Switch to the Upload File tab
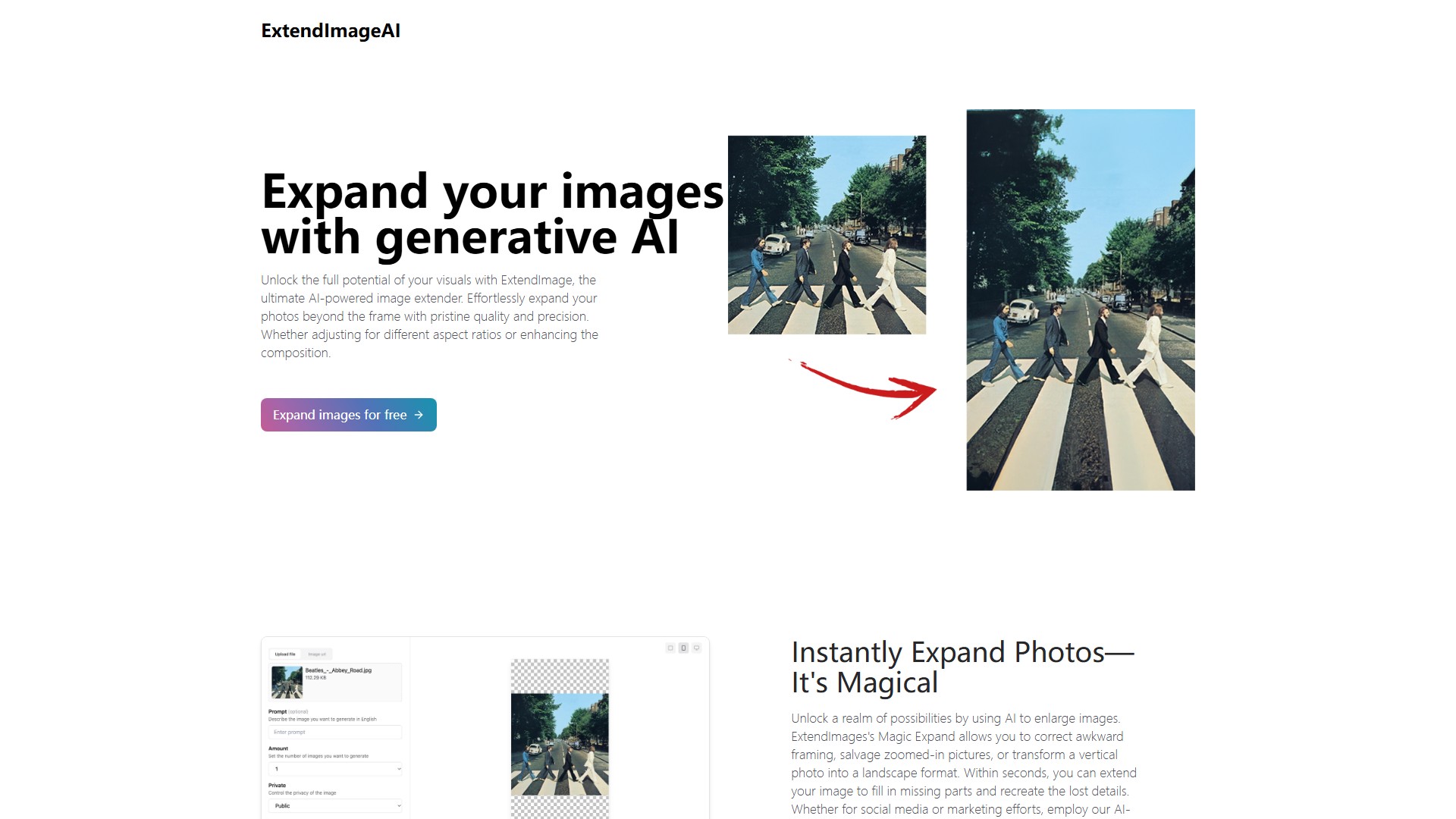 (284, 654)
